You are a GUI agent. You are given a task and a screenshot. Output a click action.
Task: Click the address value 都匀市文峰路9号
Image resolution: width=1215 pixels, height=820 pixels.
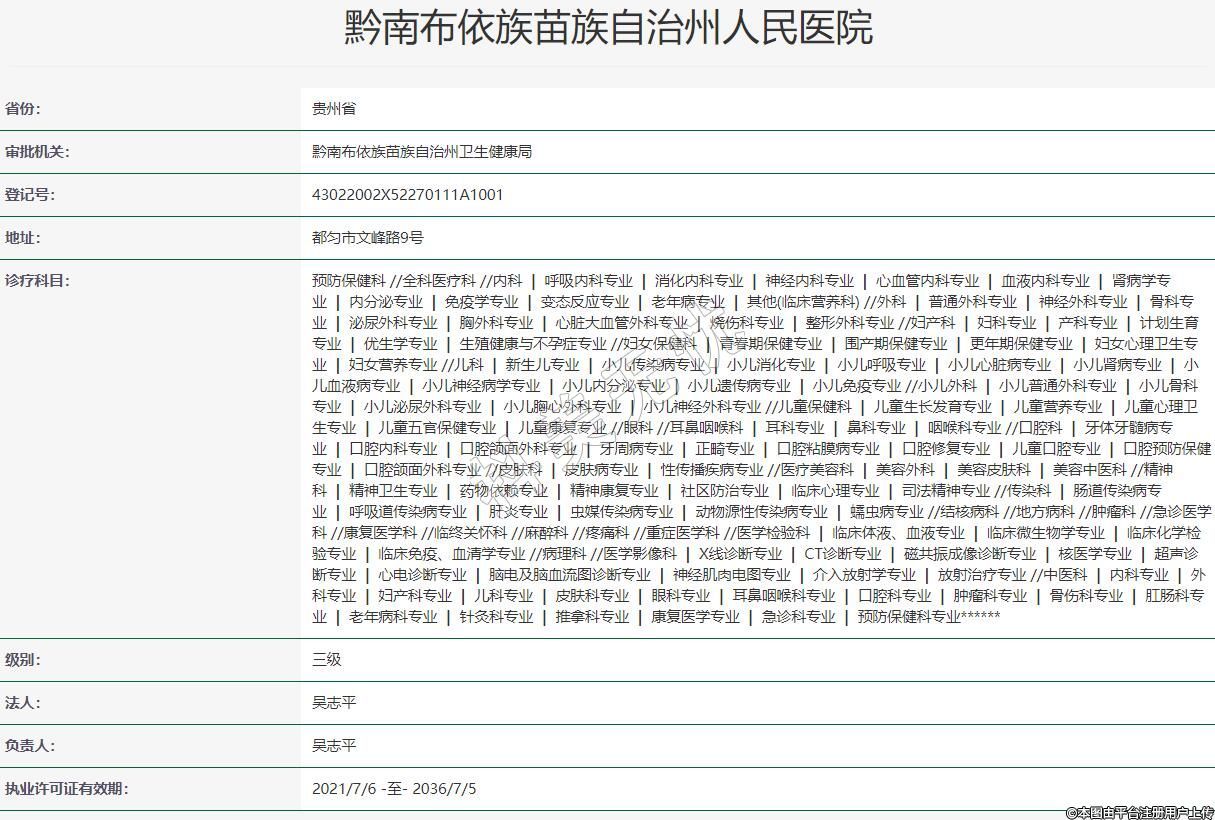tap(368, 238)
